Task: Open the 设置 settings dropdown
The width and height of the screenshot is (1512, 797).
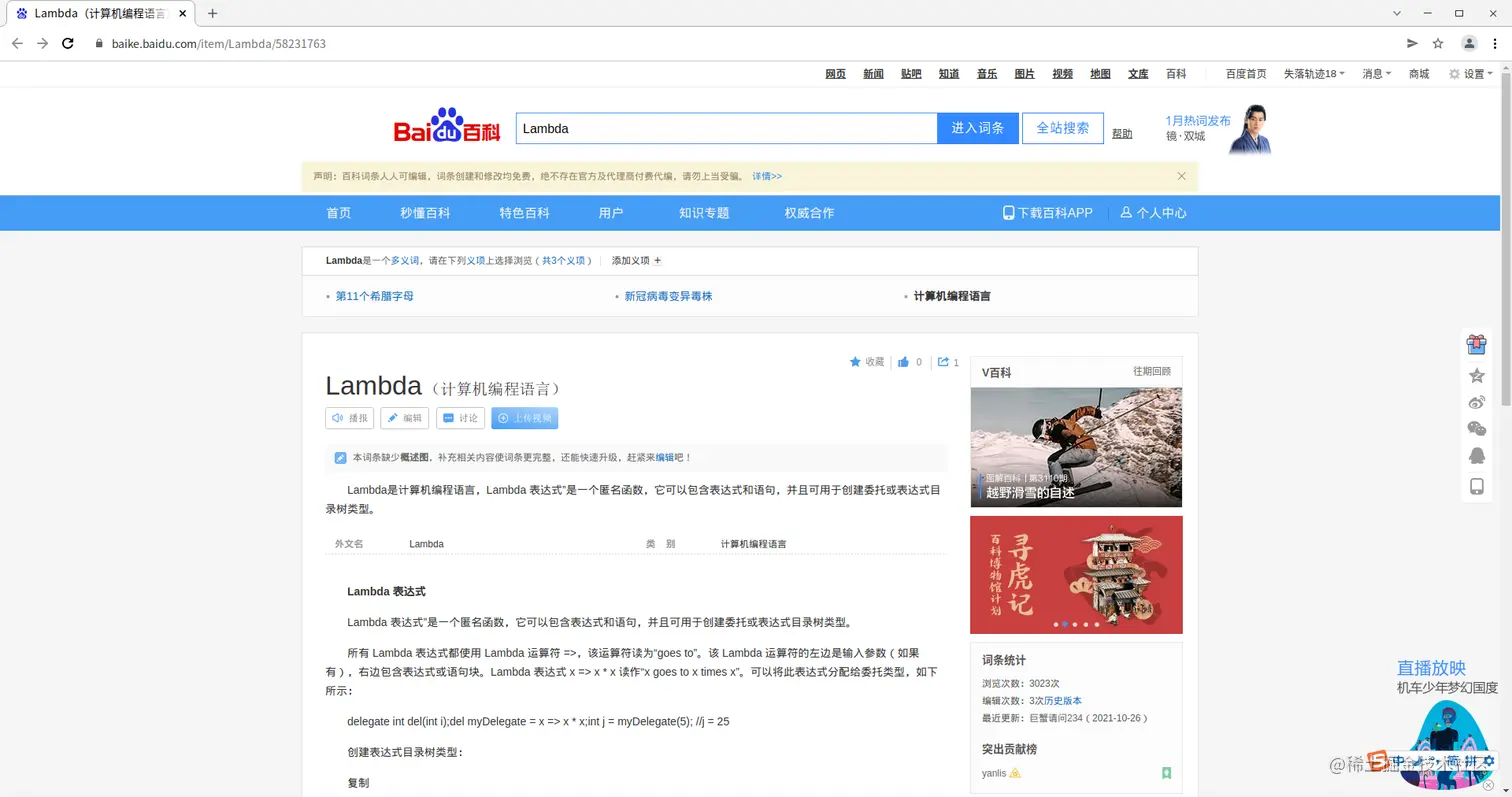Action: 1471,74
